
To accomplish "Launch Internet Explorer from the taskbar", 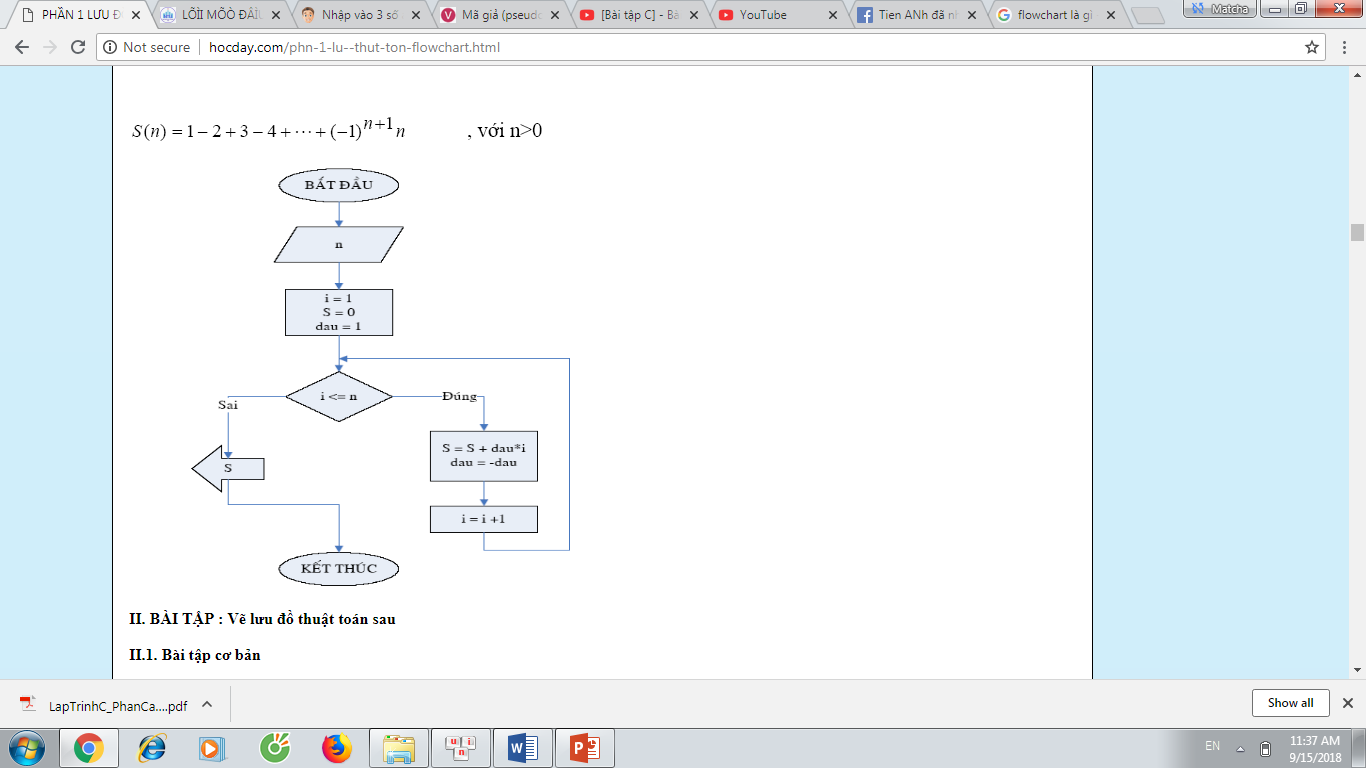I will pos(152,748).
